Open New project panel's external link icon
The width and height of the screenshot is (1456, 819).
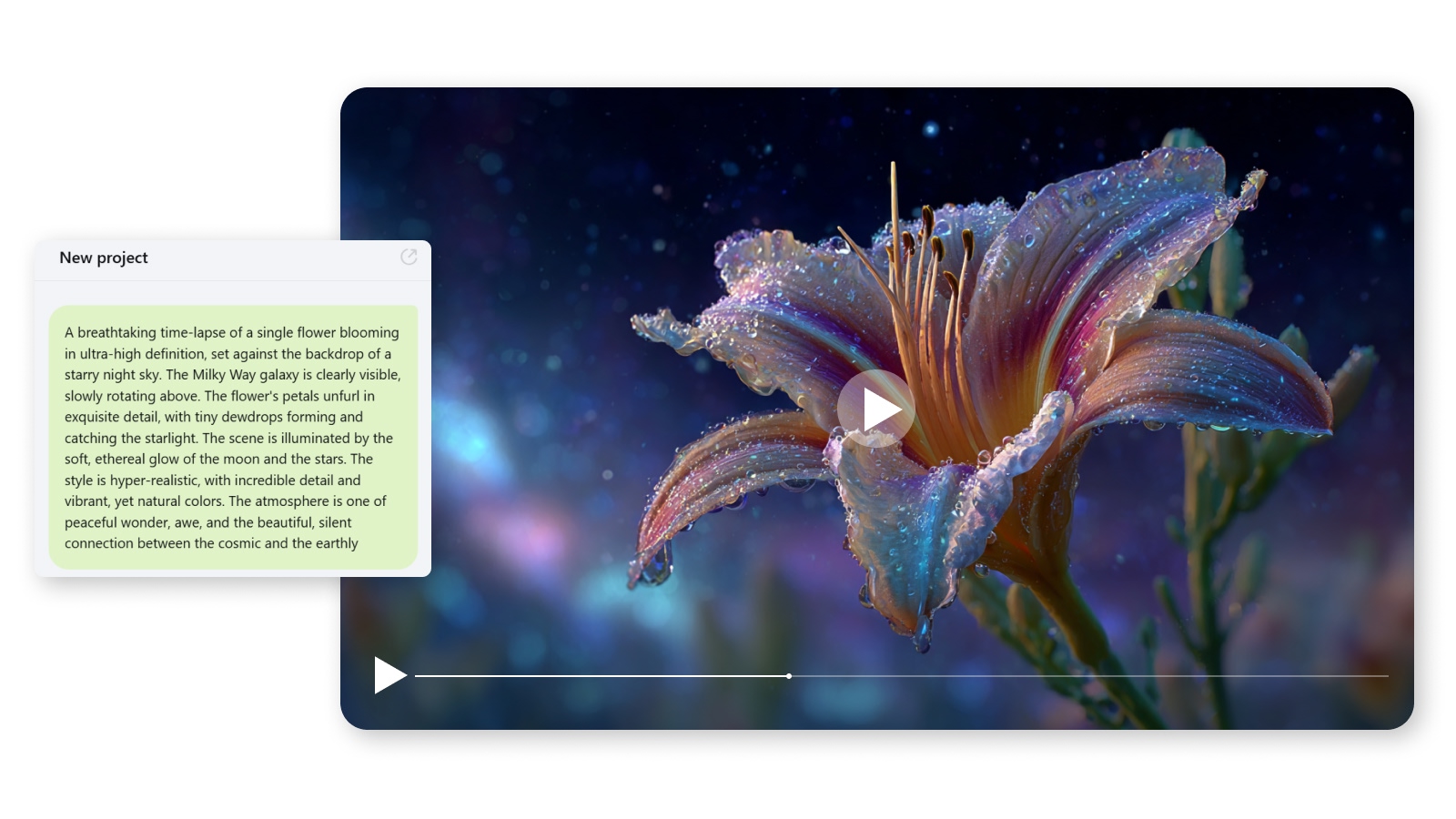409,258
